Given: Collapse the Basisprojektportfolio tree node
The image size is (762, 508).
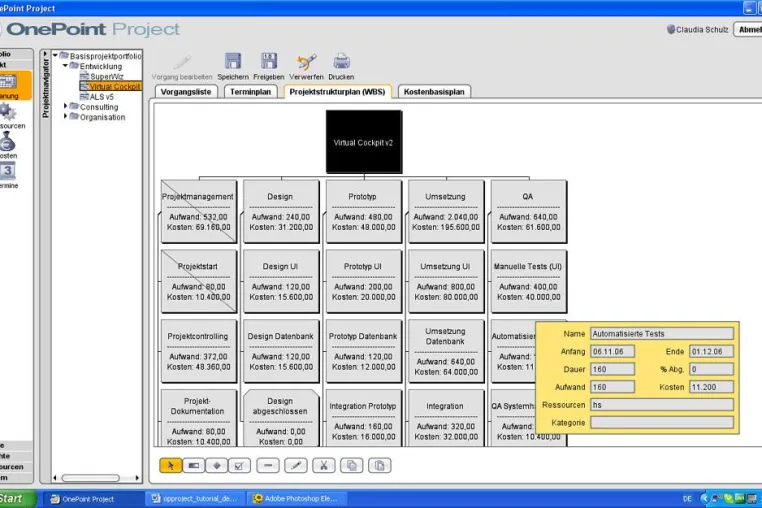Looking at the screenshot, I should click(x=55, y=55).
